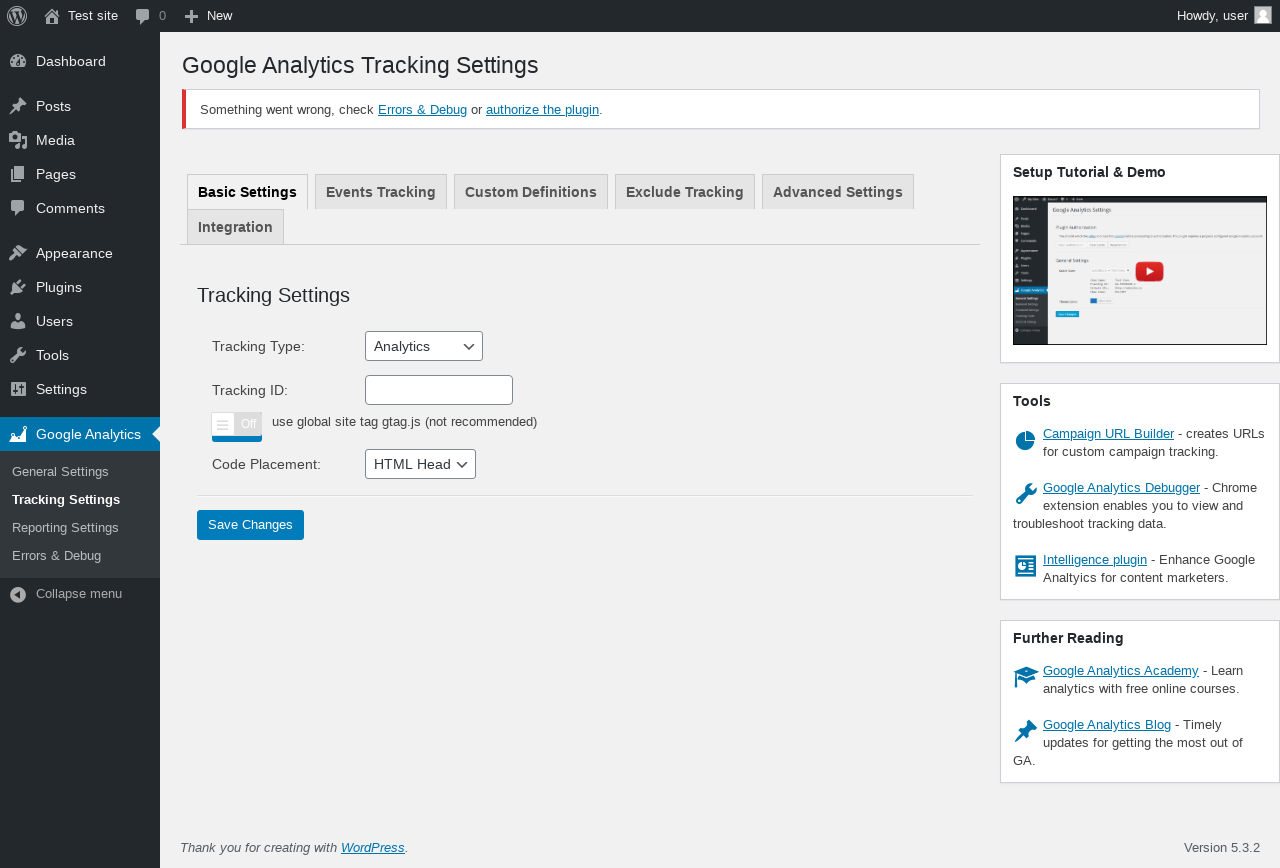Open the Google Analytics Debugger link
Viewport: 1280px width, 868px height.
click(1121, 488)
